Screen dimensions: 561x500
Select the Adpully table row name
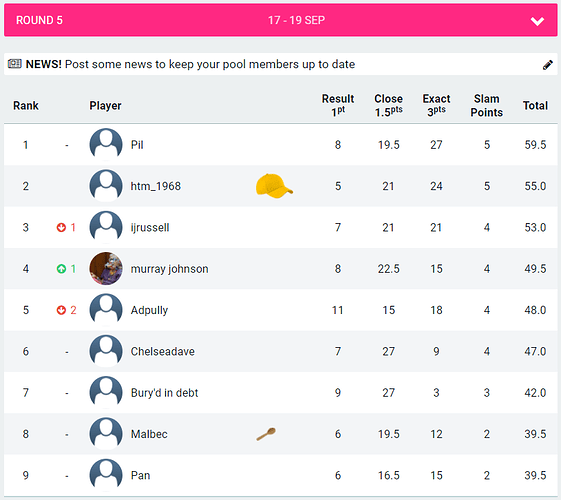tap(149, 310)
